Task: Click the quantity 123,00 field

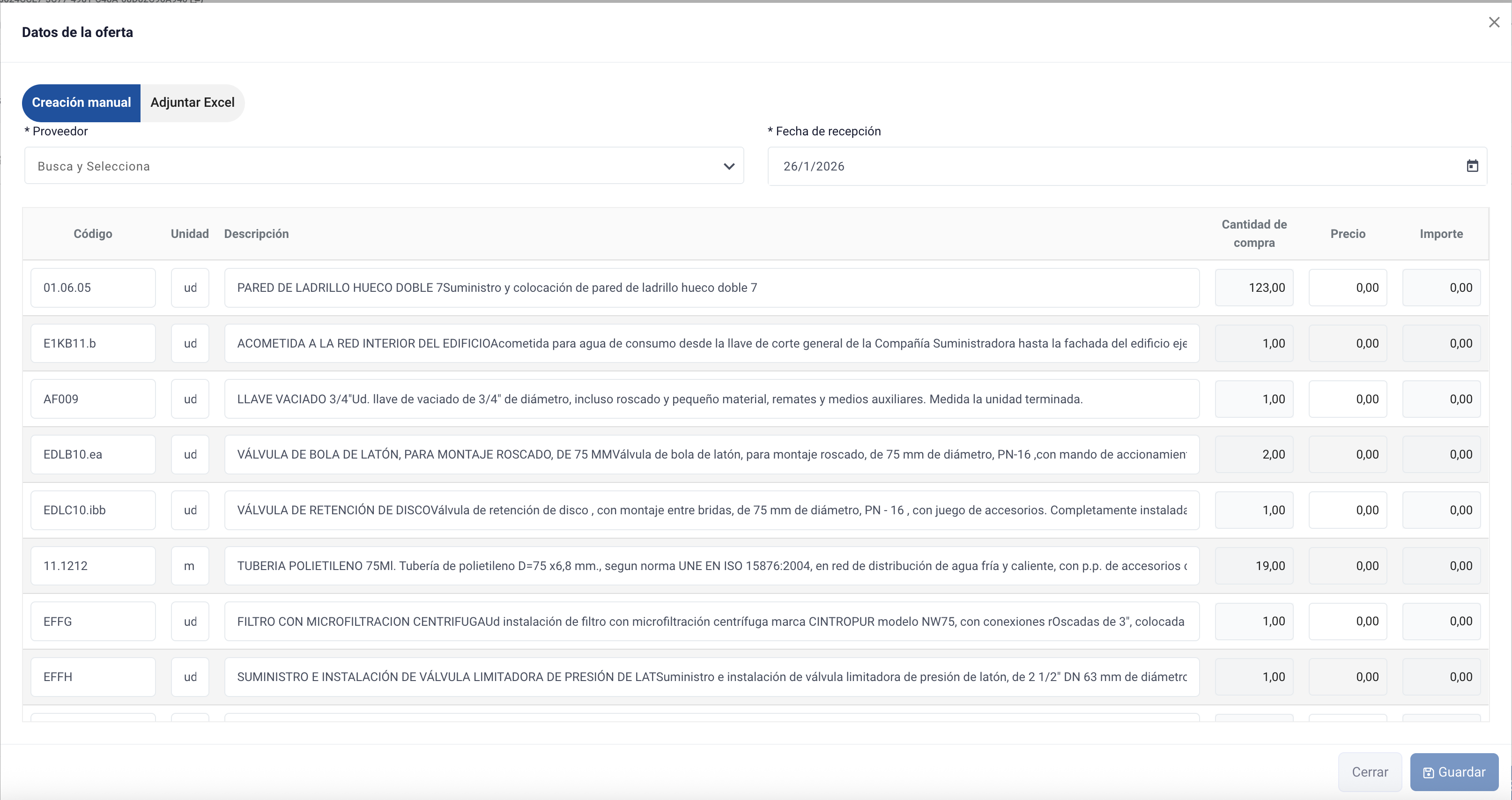Action: coord(1254,288)
